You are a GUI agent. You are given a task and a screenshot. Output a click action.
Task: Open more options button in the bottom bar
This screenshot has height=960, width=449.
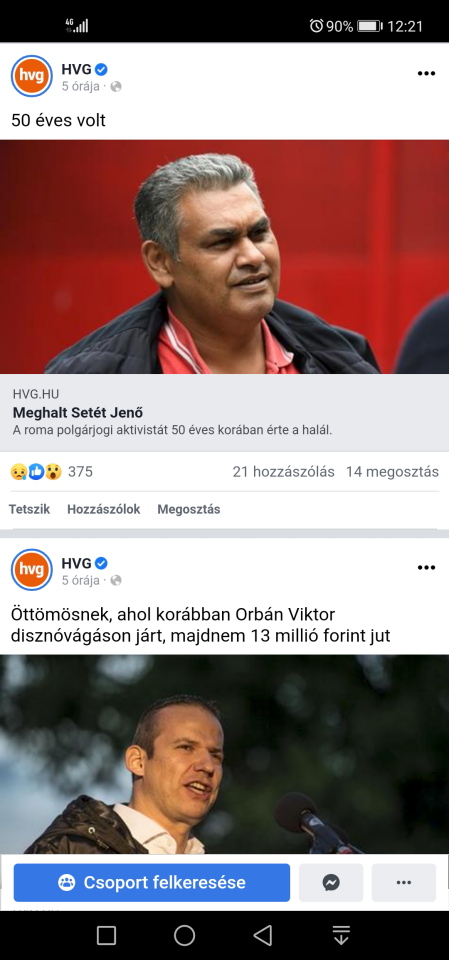coord(404,882)
